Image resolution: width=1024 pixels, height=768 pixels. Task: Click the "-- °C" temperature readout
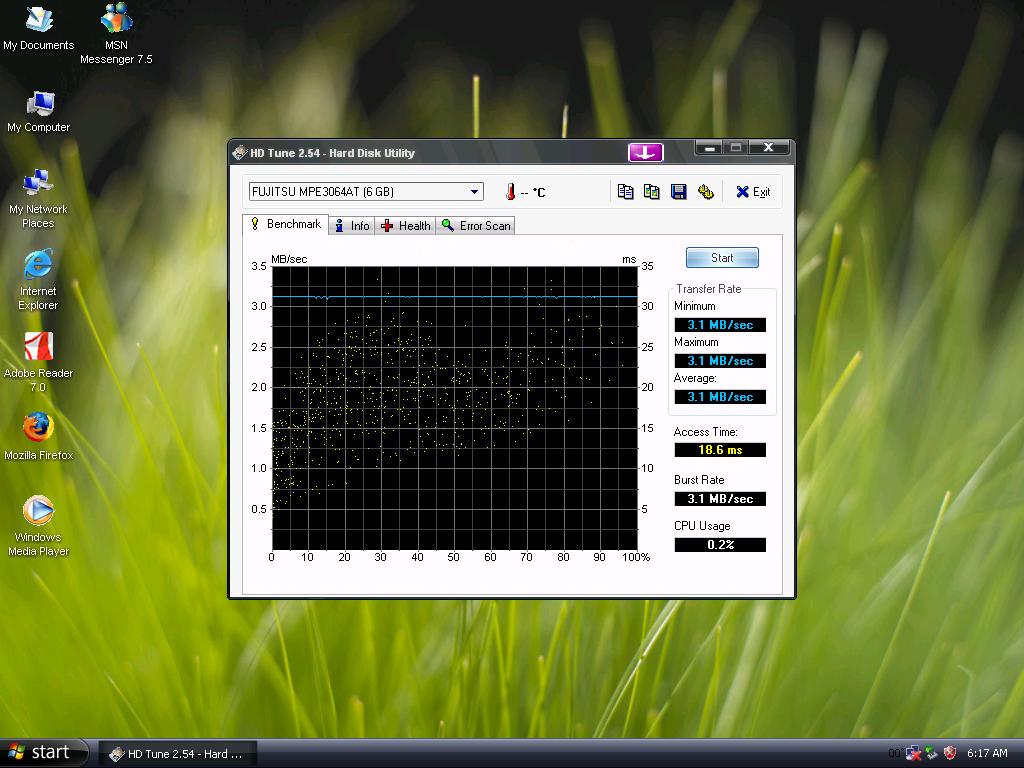tap(532, 192)
